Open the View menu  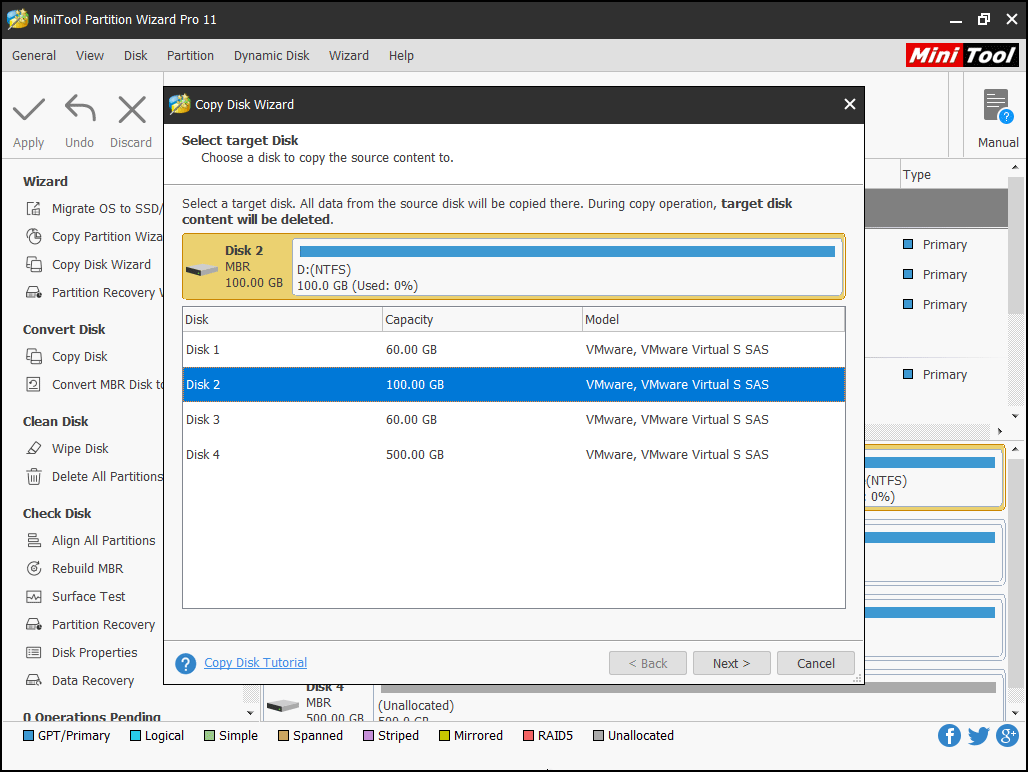click(90, 56)
